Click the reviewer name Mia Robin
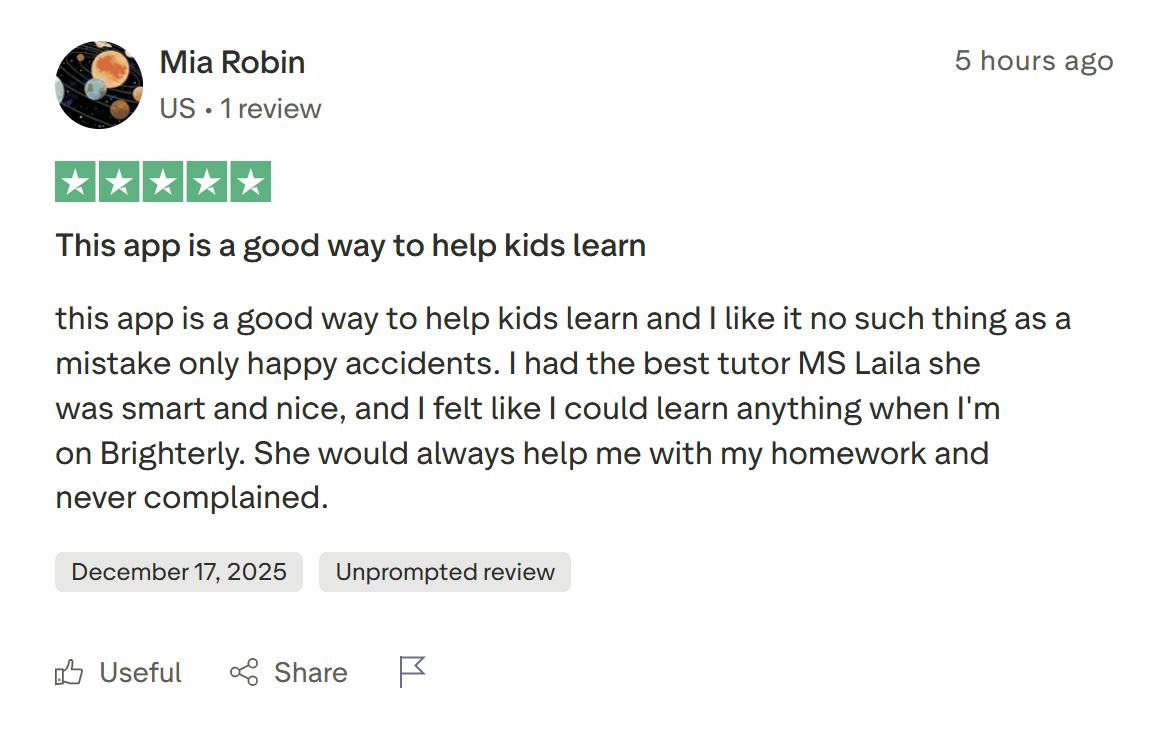 click(231, 62)
